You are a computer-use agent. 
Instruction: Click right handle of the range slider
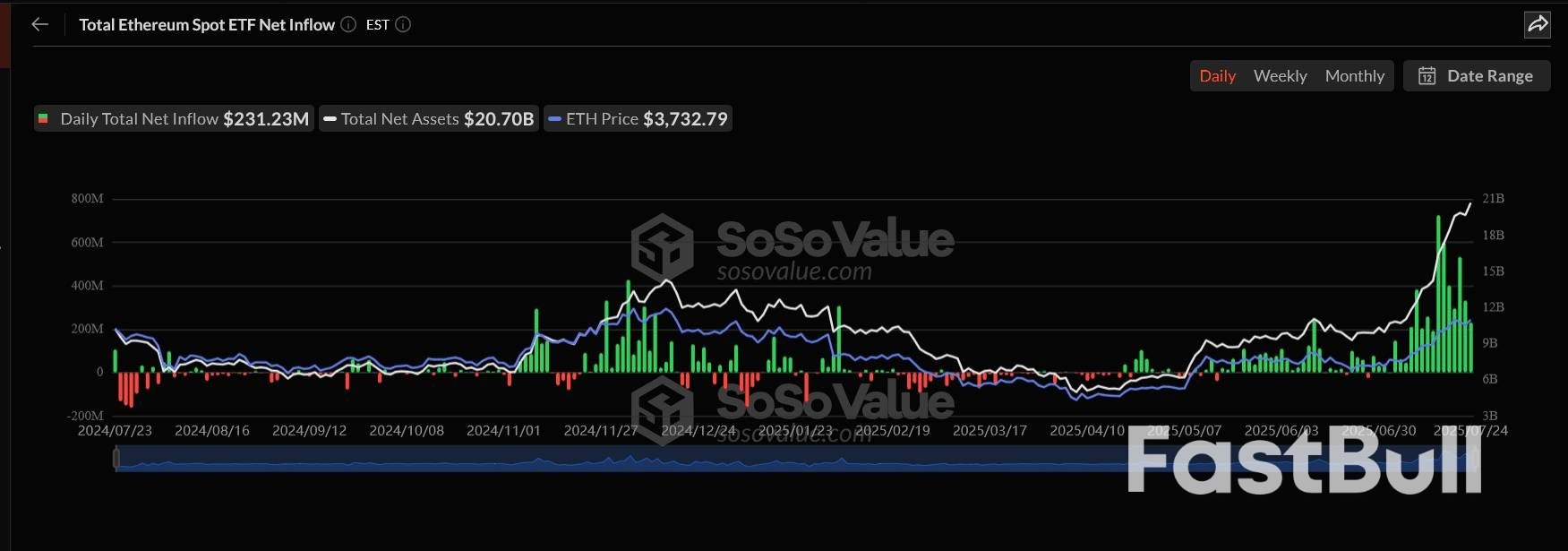coord(1474,458)
